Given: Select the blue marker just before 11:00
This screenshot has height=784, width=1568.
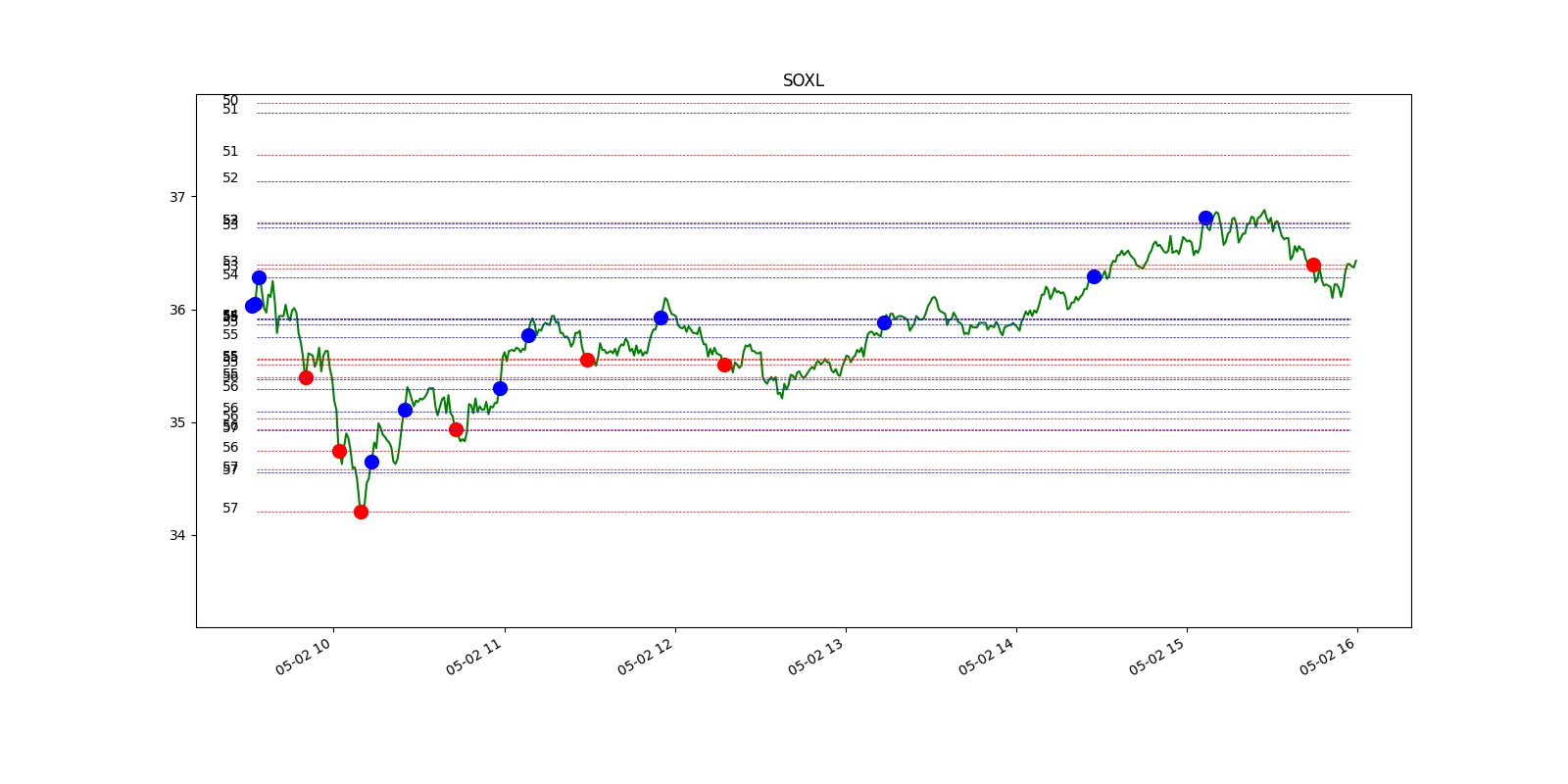Looking at the screenshot, I should tap(500, 388).
